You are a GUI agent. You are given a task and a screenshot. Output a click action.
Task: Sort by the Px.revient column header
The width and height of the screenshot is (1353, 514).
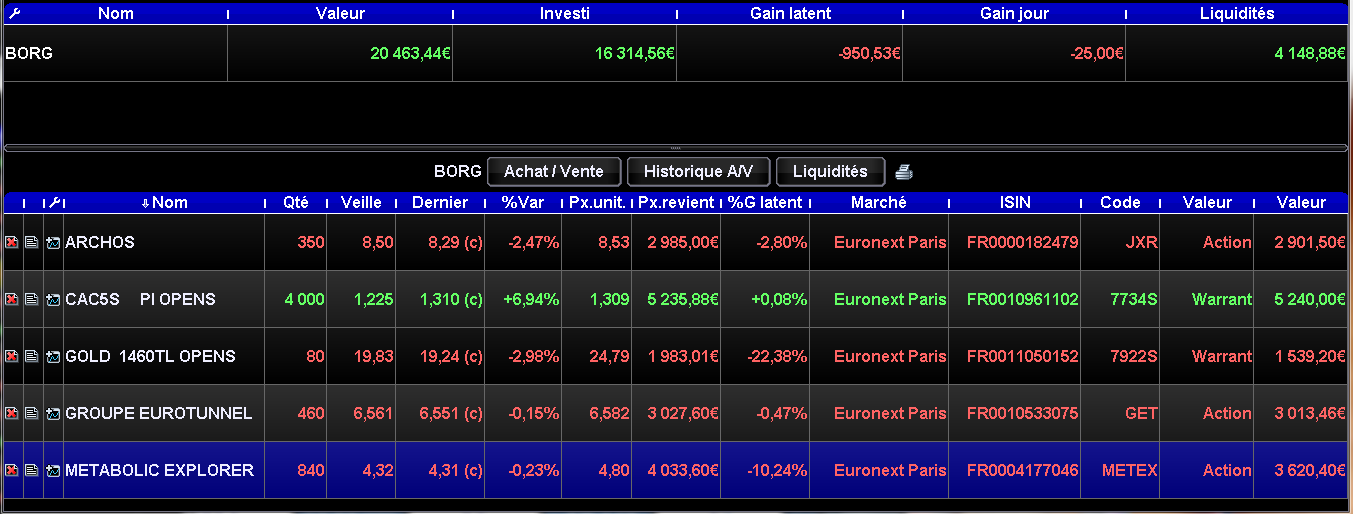[676, 202]
